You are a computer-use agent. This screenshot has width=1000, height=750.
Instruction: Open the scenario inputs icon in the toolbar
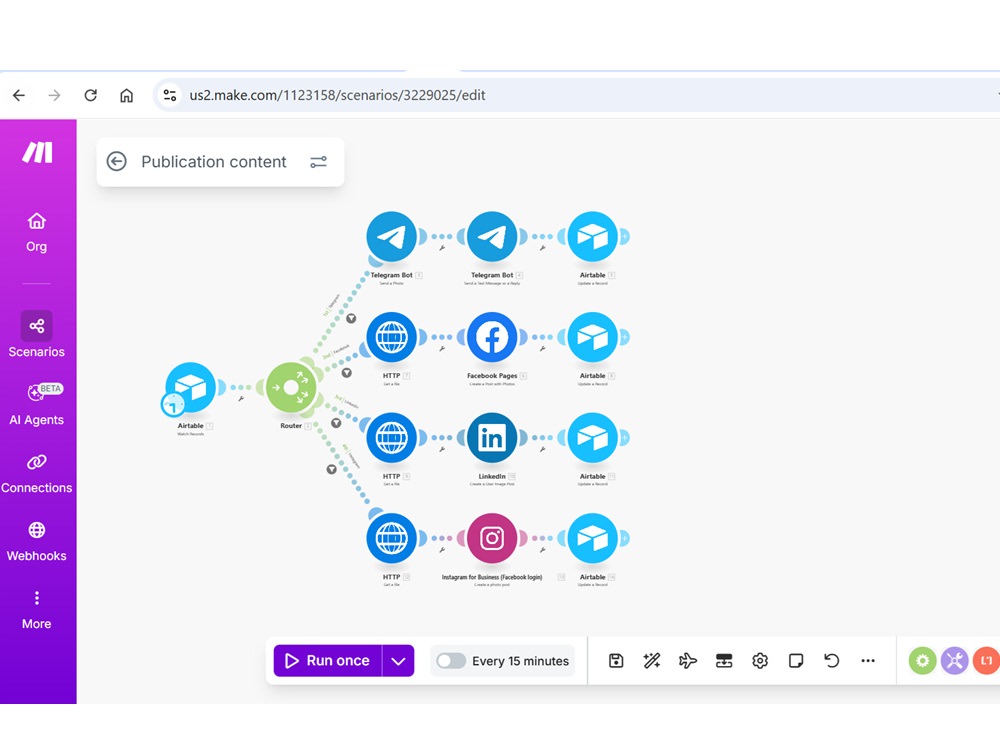[724, 661]
